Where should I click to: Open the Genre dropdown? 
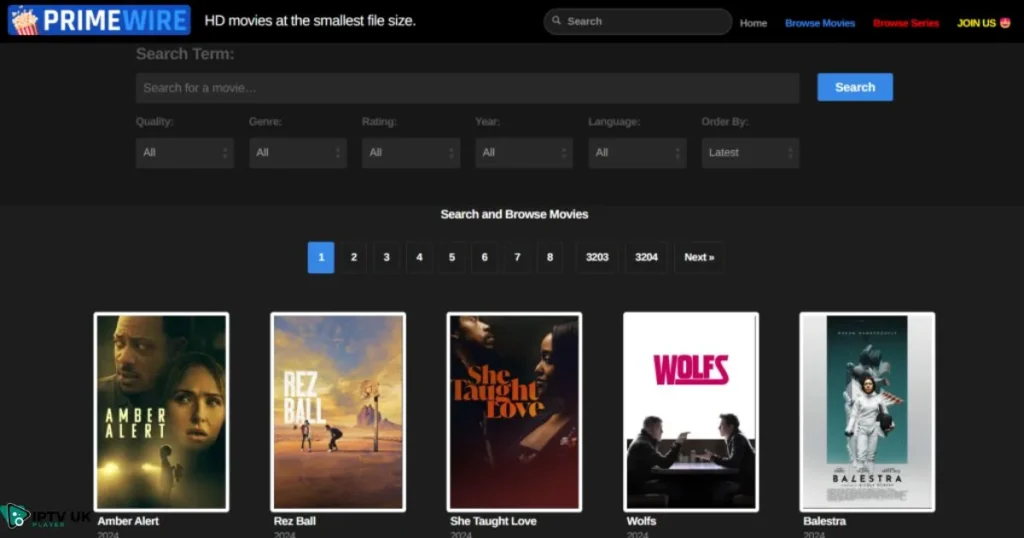(298, 153)
